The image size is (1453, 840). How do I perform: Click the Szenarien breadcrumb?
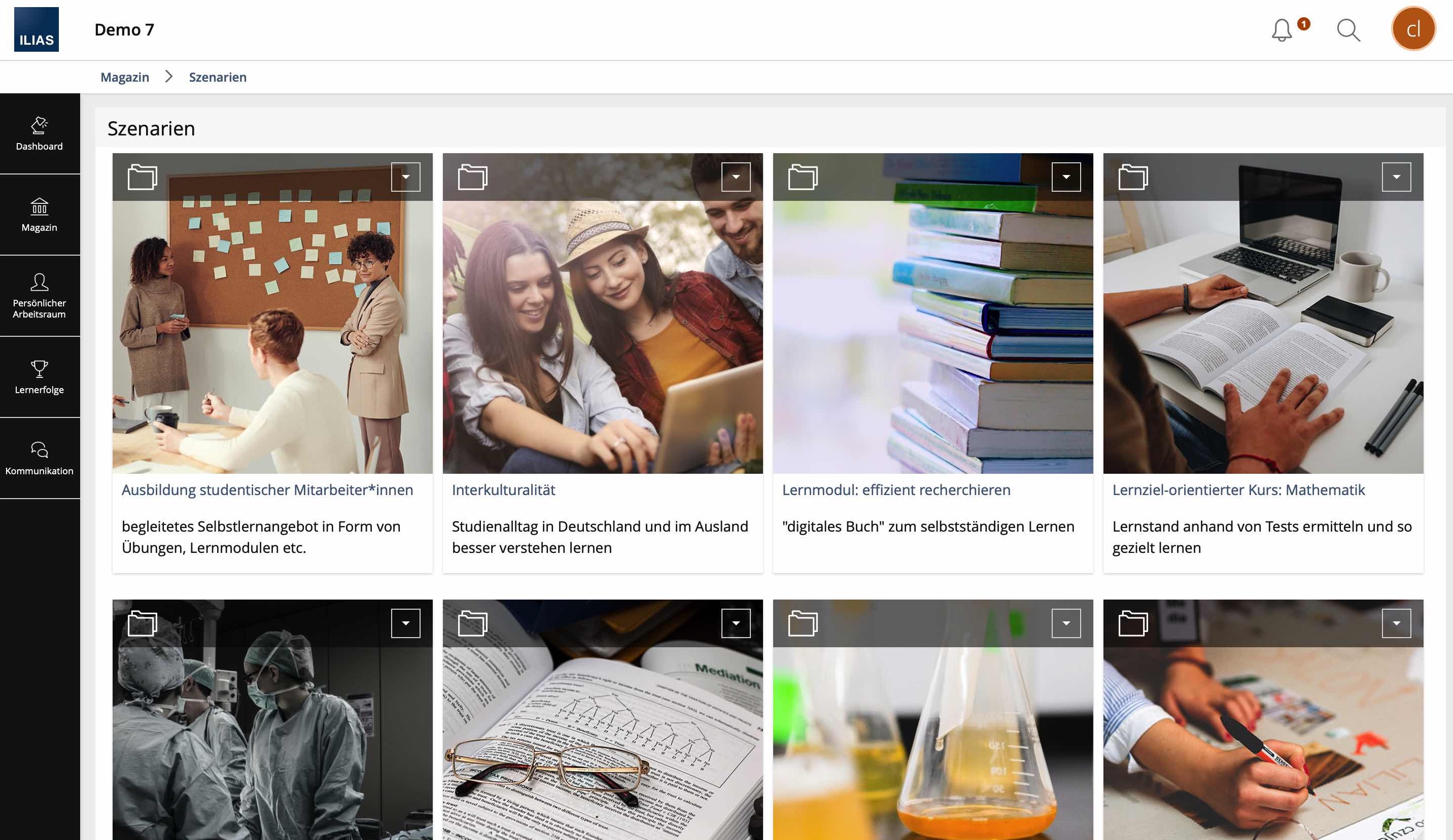coord(217,77)
